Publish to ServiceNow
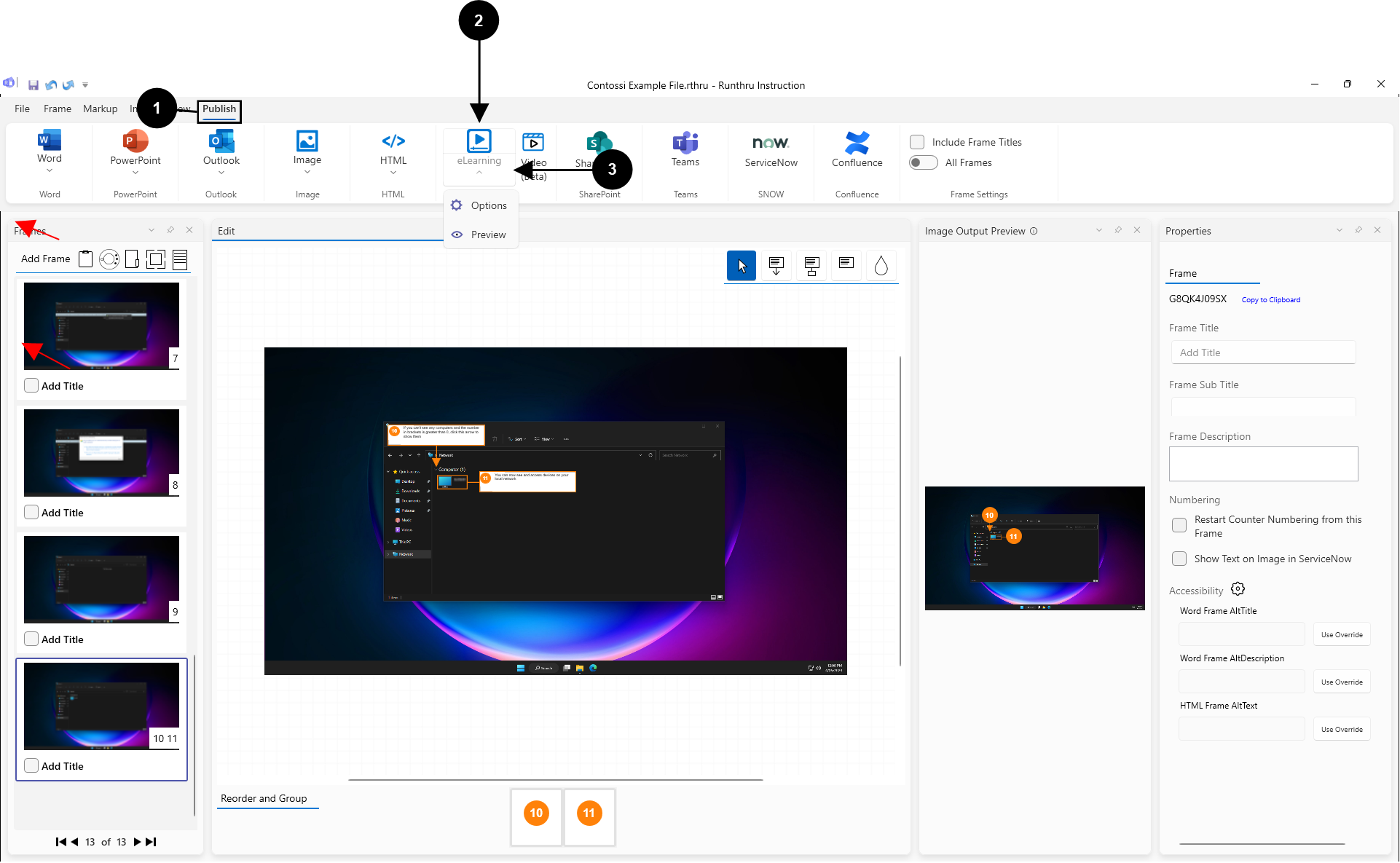The image size is (1400, 863). click(771, 150)
